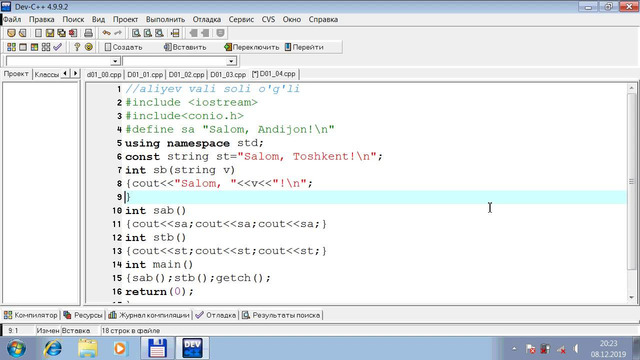This screenshot has width=640, height=360.
Task: Switch to the Проект side panel tab
Action: click(x=16, y=74)
